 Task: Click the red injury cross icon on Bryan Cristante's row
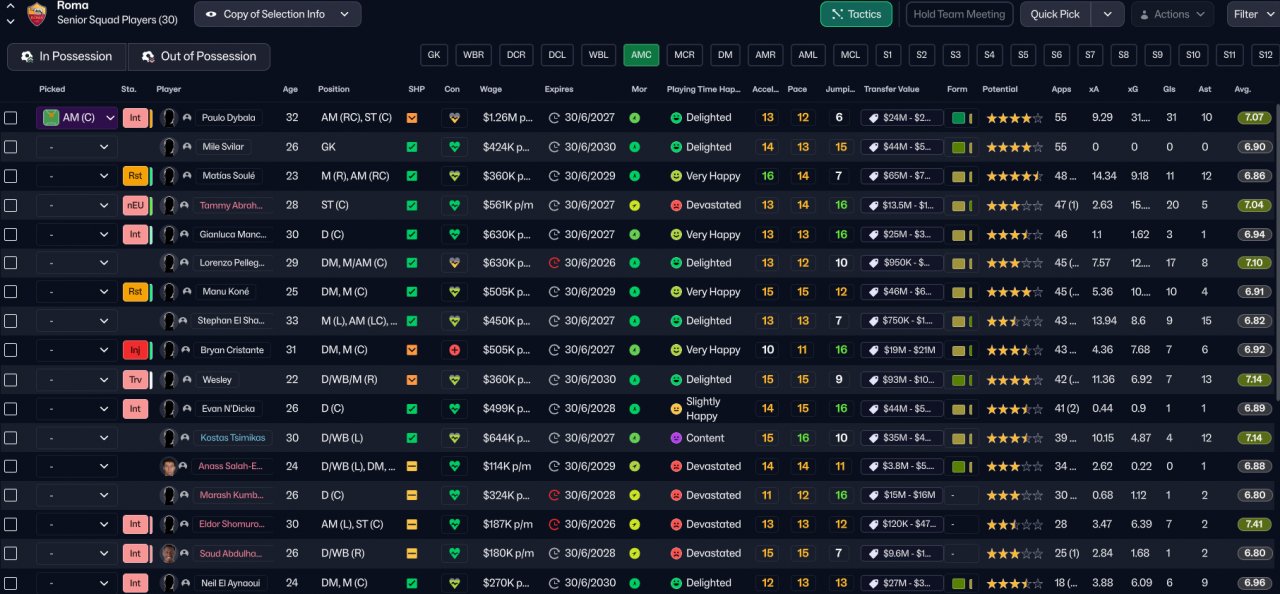point(455,350)
